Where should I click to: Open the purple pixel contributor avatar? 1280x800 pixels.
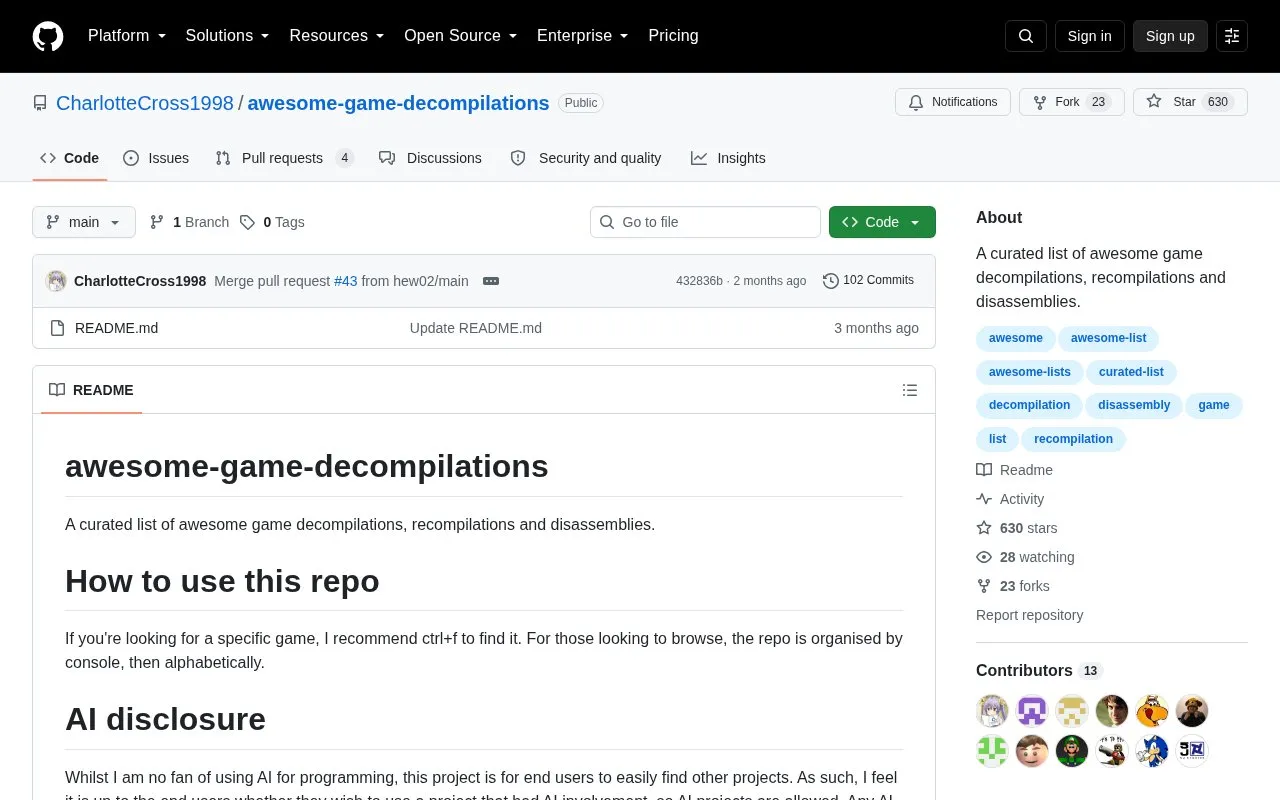click(x=1032, y=711)
